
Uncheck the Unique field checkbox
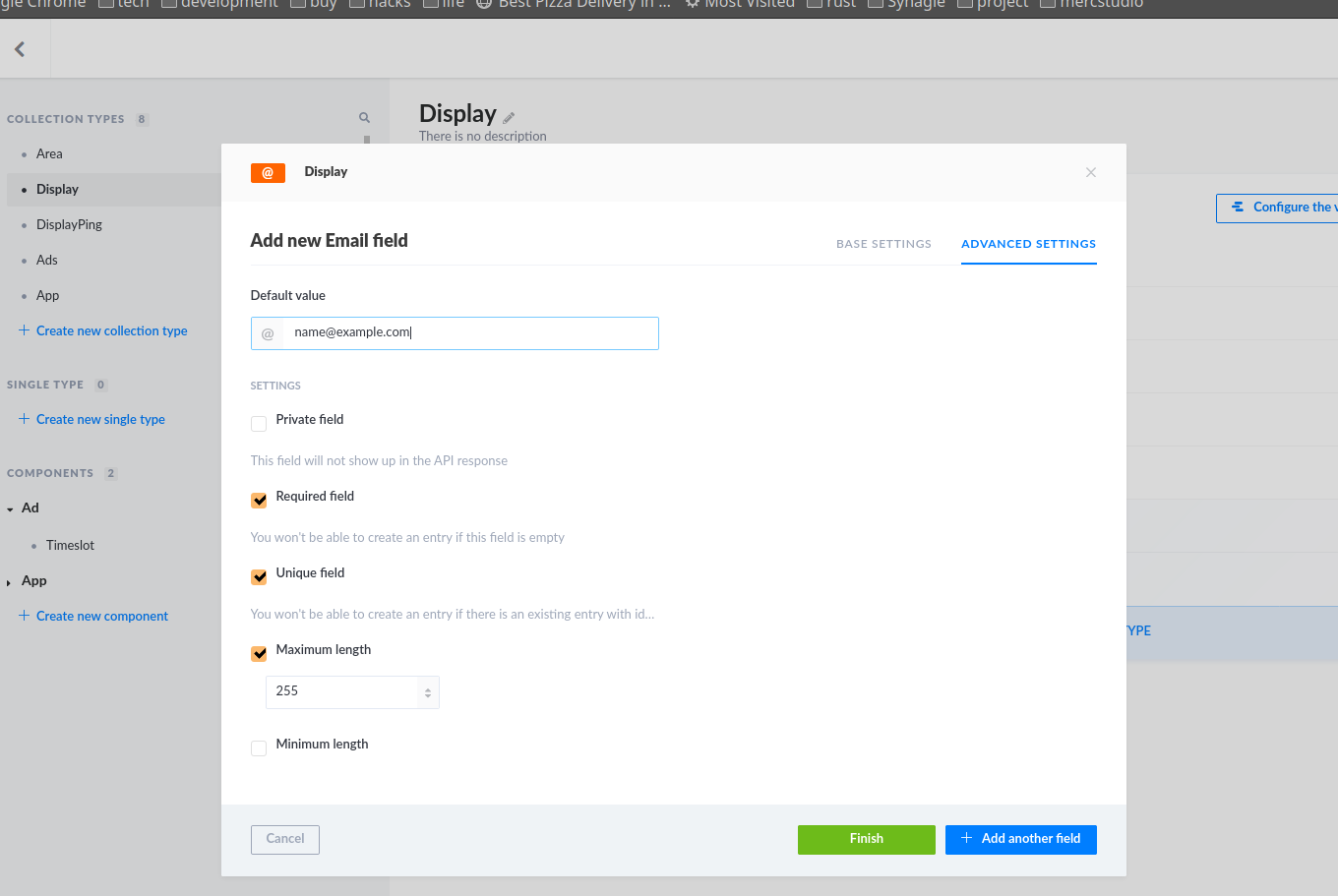click(259, 577)
